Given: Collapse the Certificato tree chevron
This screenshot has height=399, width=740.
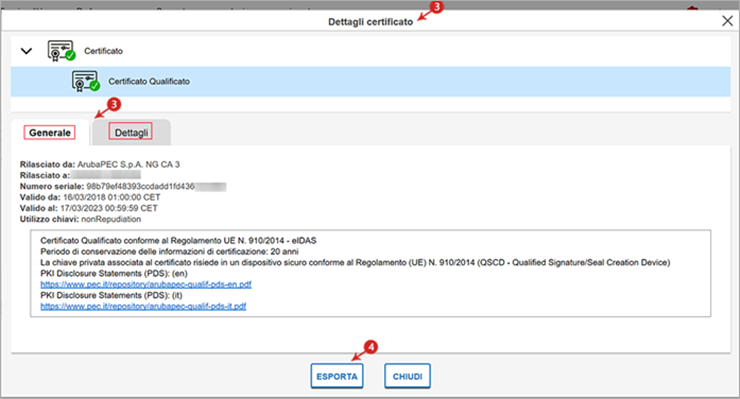Looking at the screenshot, I should [26, 51].
